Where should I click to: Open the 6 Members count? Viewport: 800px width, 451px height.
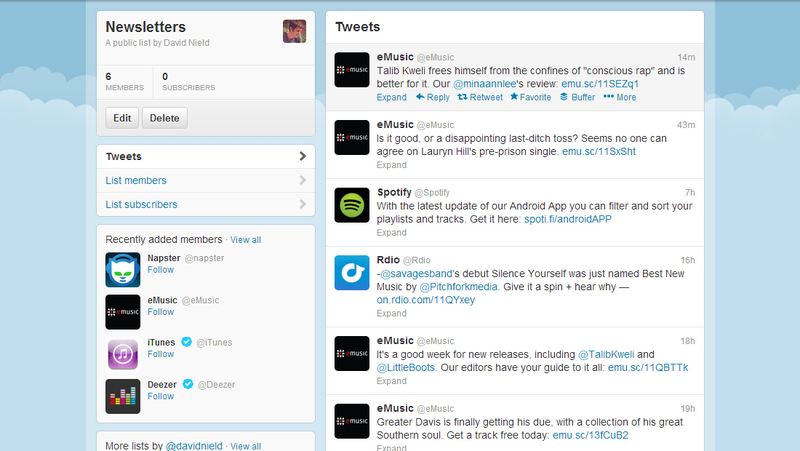coord(124,82)
